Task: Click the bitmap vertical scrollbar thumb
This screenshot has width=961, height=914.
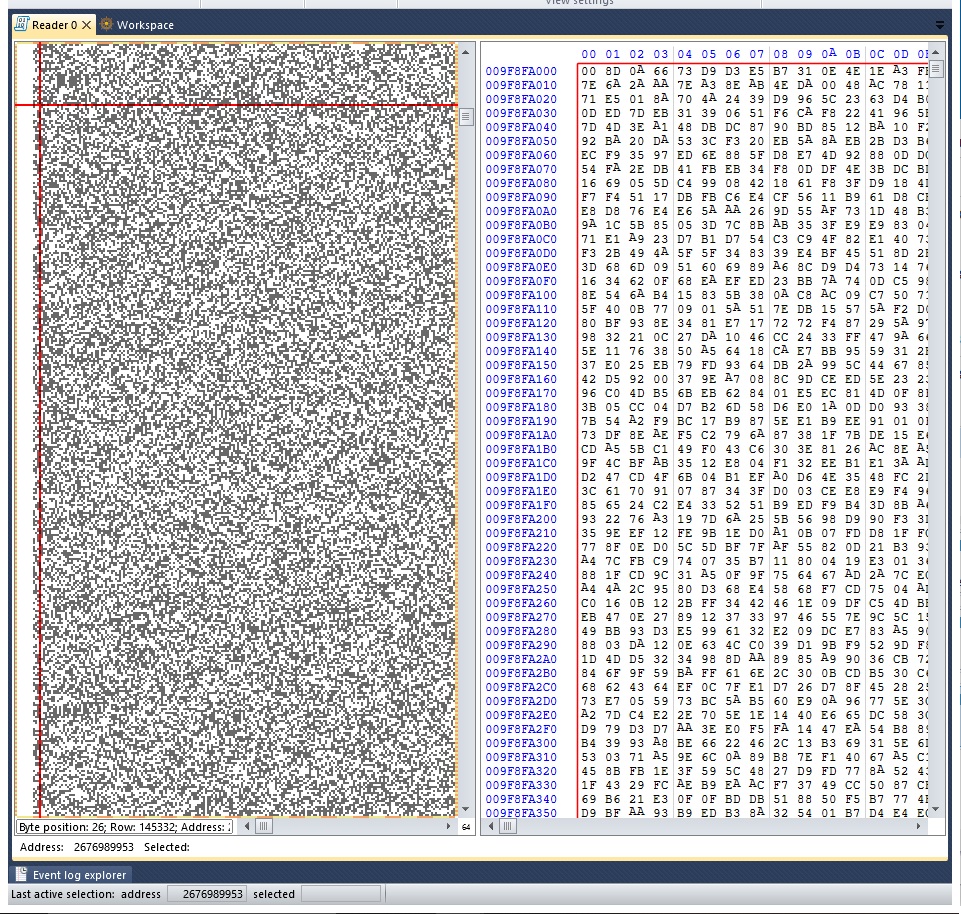Action: coord(465,117)
